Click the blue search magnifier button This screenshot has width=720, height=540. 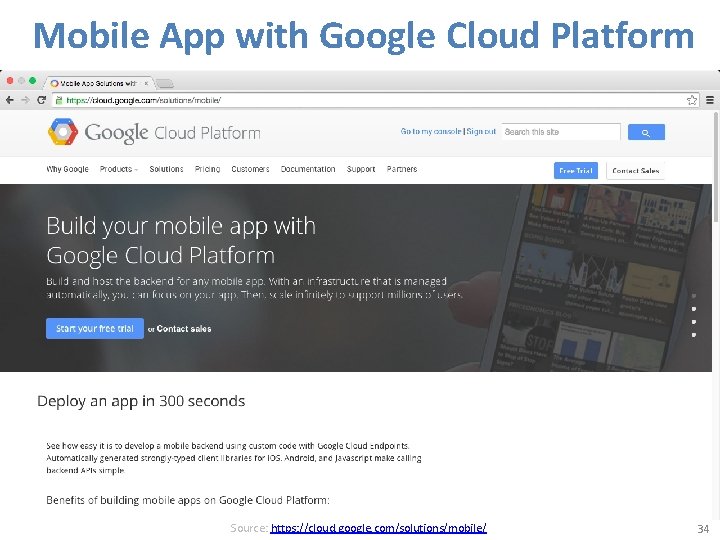click(x=646, y=132)
